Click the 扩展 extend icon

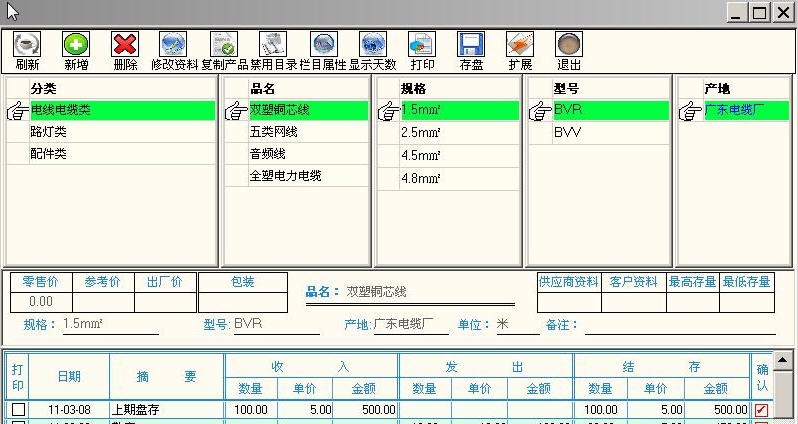tap(520, 45)
